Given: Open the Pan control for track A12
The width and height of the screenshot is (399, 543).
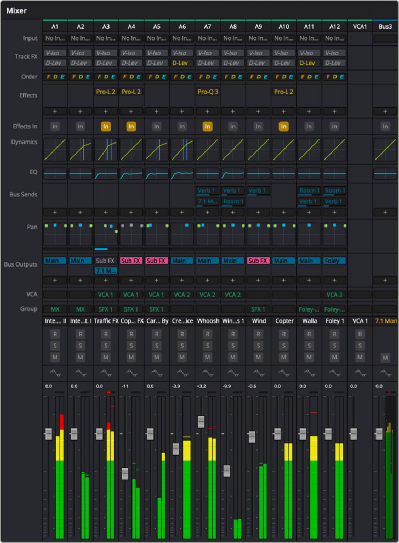Looking at the screenshot, I should coord(334,234).
